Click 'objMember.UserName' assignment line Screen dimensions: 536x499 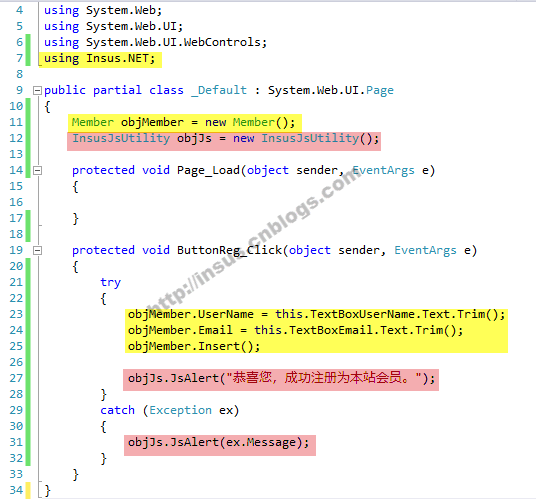(316, 314)
